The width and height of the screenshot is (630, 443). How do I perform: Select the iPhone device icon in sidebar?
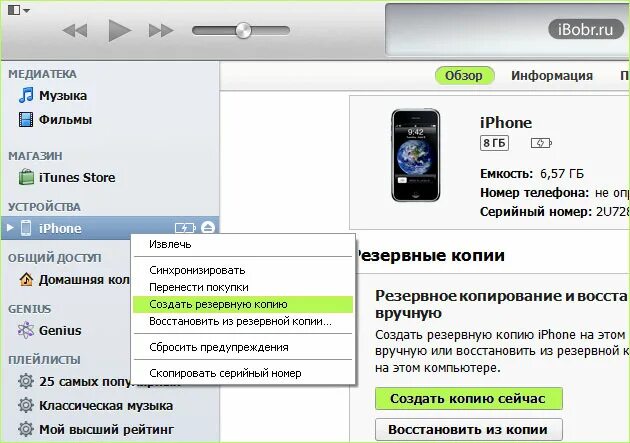26,228
